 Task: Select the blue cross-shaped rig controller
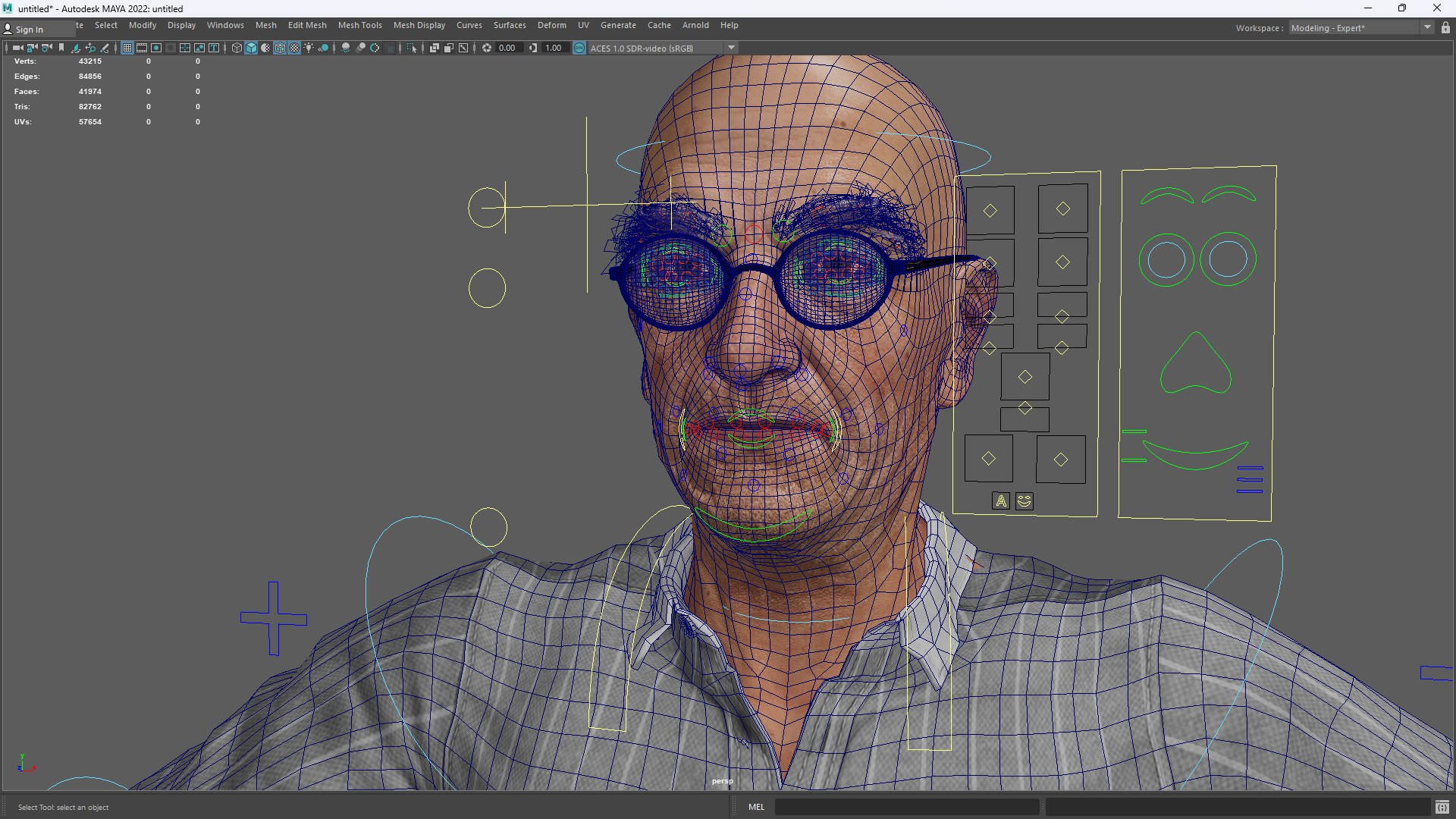point(274,619)
